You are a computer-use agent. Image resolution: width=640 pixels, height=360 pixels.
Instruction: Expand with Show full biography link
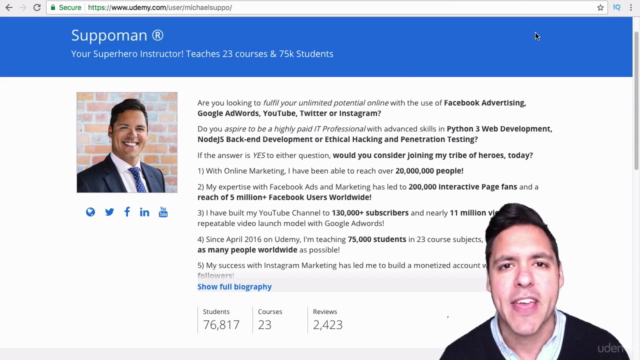pyautogui.click(x=234, y=287)
